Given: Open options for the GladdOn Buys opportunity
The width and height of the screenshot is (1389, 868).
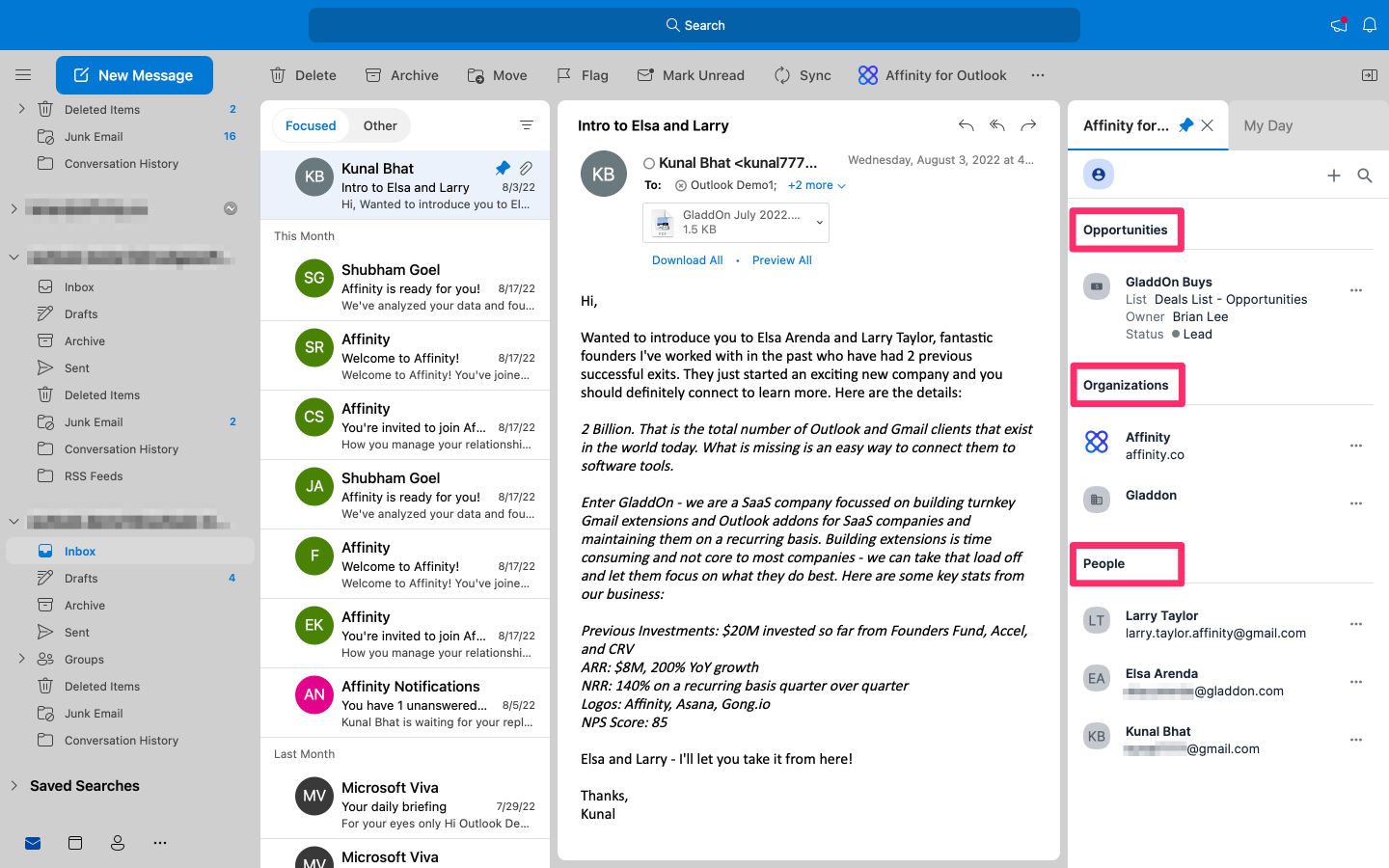Looking at the screenshot, I should click(1356, 290).
